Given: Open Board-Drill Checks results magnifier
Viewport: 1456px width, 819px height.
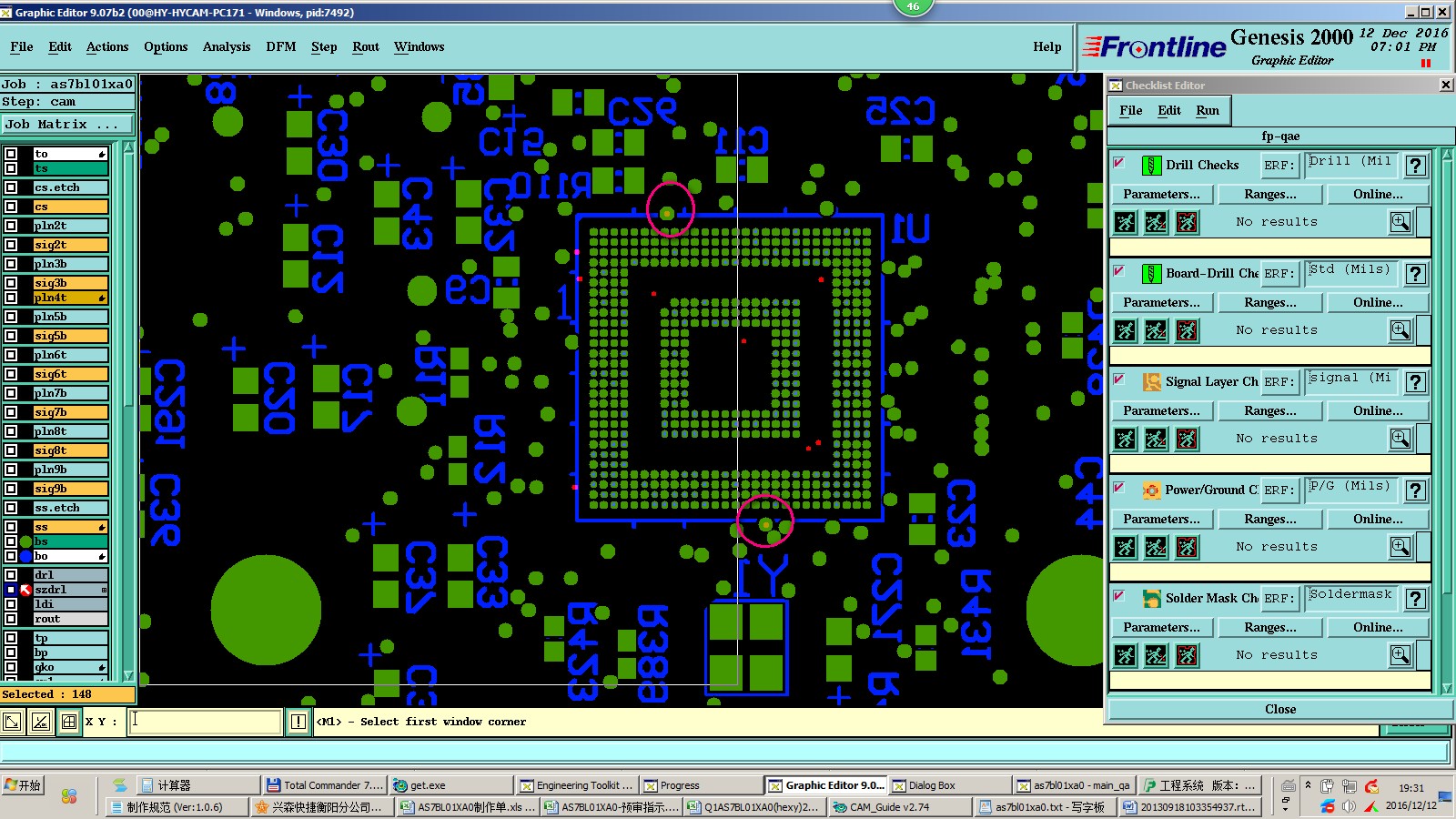Looking at the screenshot, I should 1400,330.
